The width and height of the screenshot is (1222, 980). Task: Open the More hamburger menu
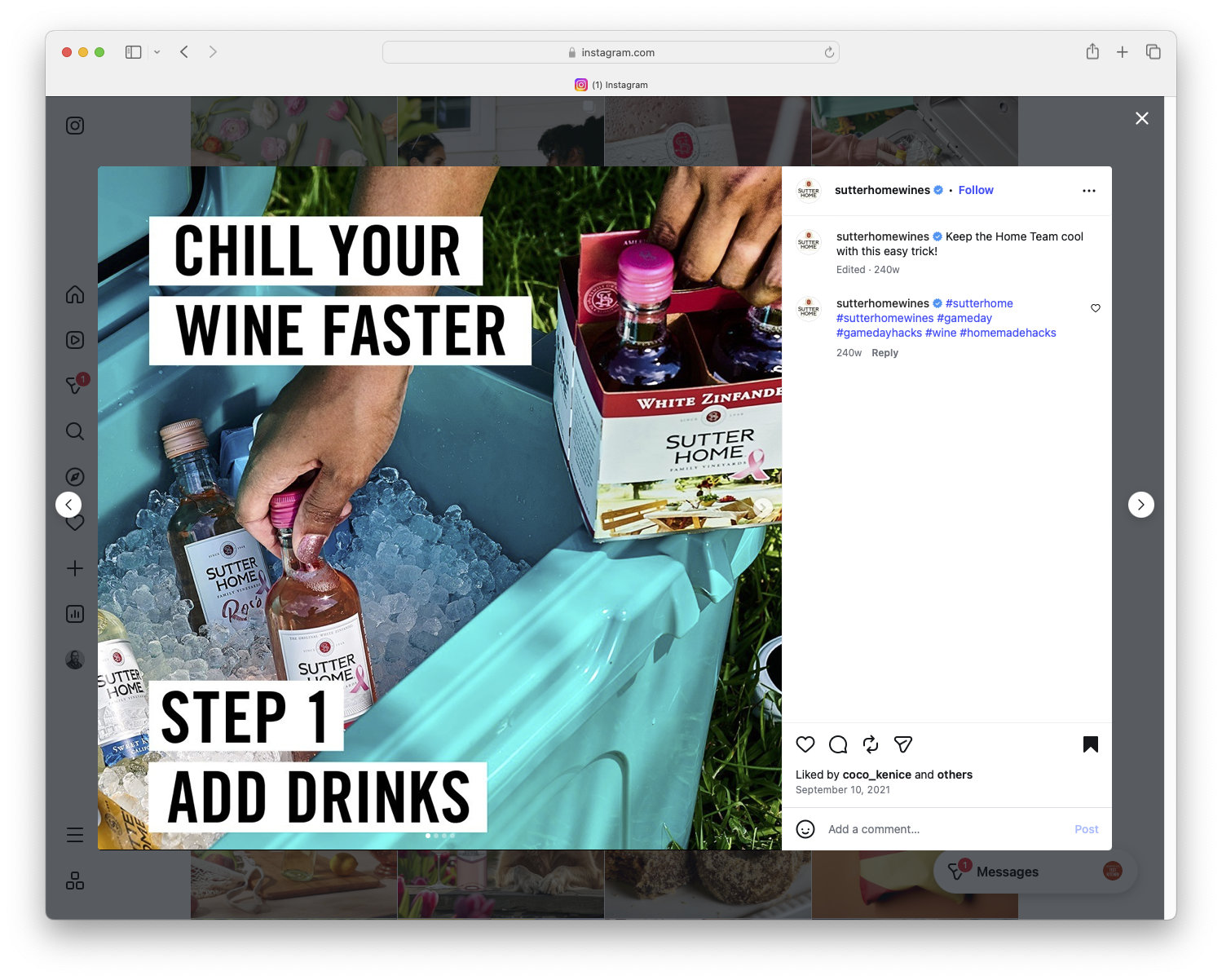74,834
